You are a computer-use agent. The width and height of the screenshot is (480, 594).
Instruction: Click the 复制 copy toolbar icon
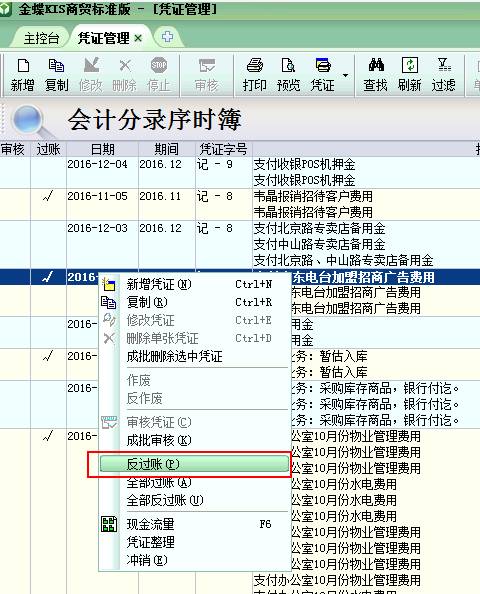(x=56, y=75)
